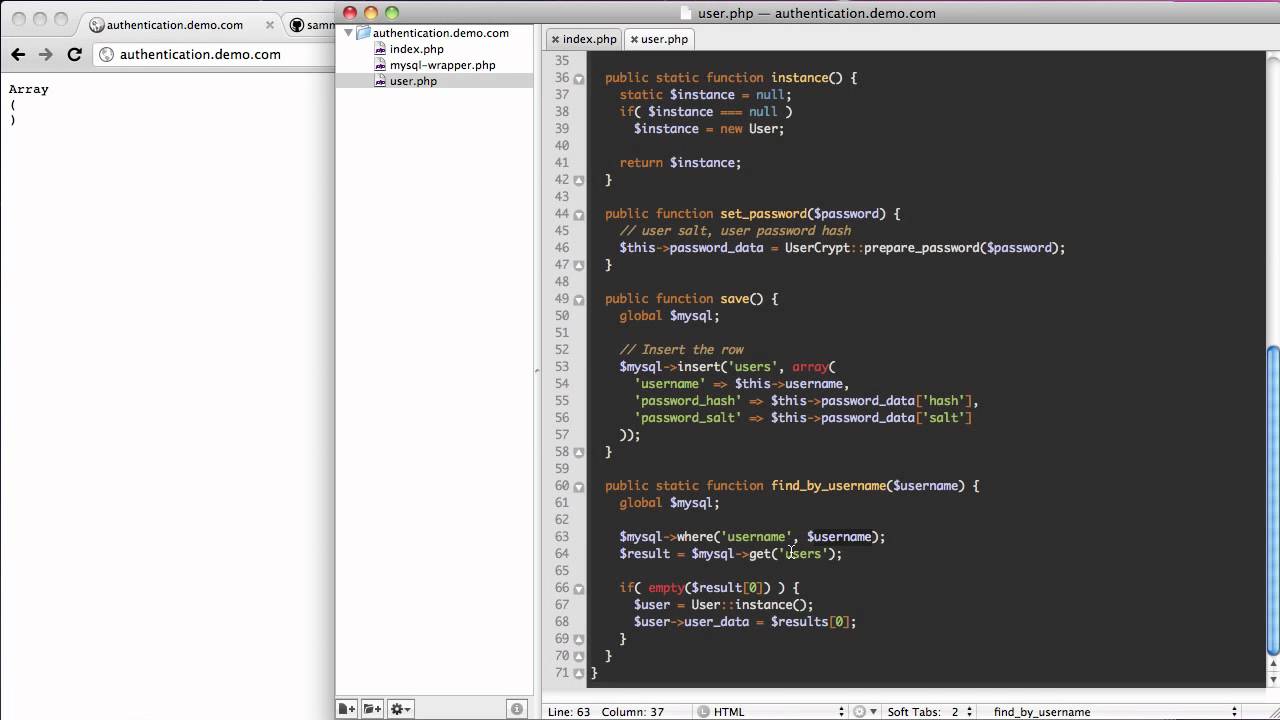Open mysql-wrapper.php in the project drawer
The image size is (1280, 720).
coord(442,65)
